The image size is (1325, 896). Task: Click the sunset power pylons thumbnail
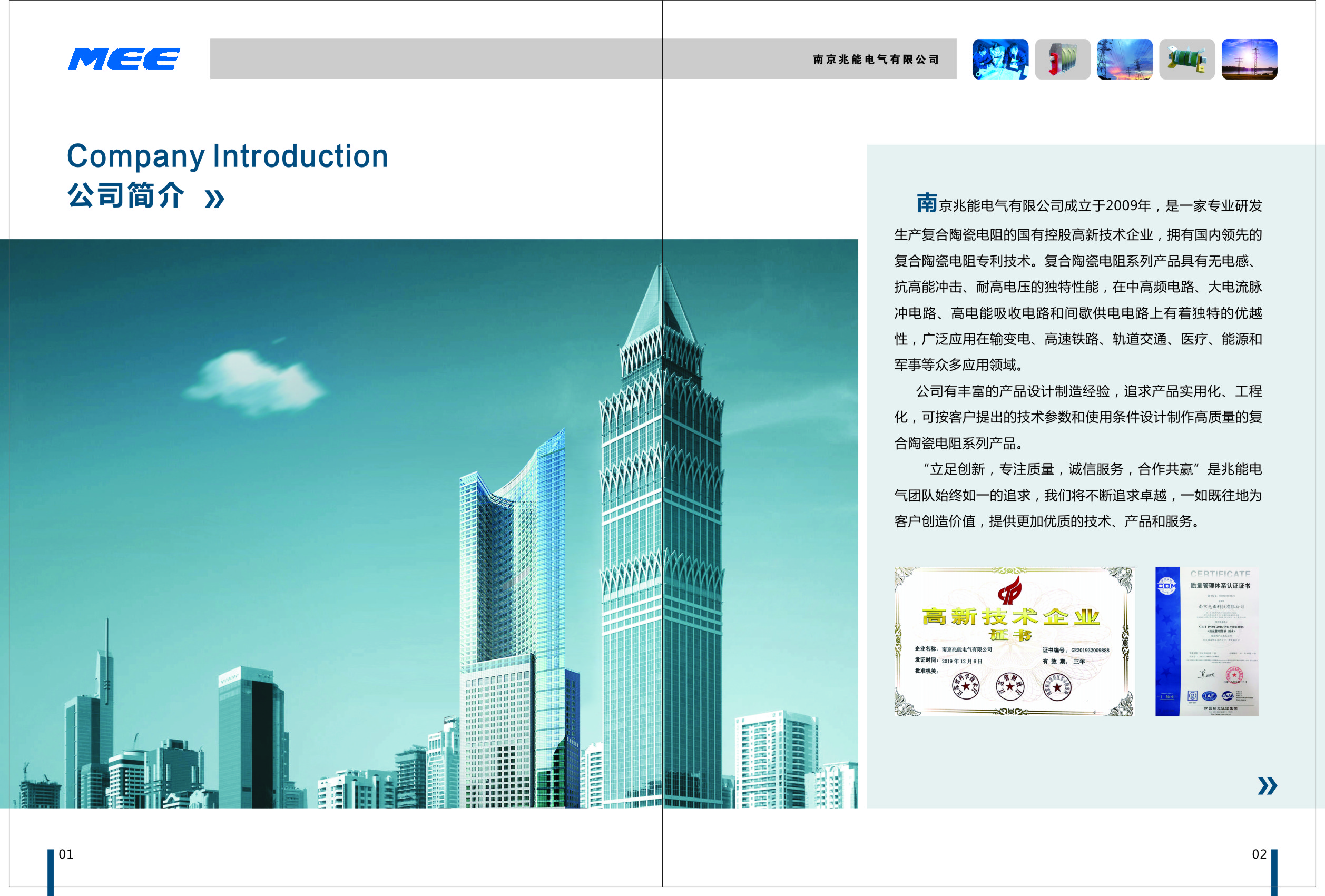1124,60
